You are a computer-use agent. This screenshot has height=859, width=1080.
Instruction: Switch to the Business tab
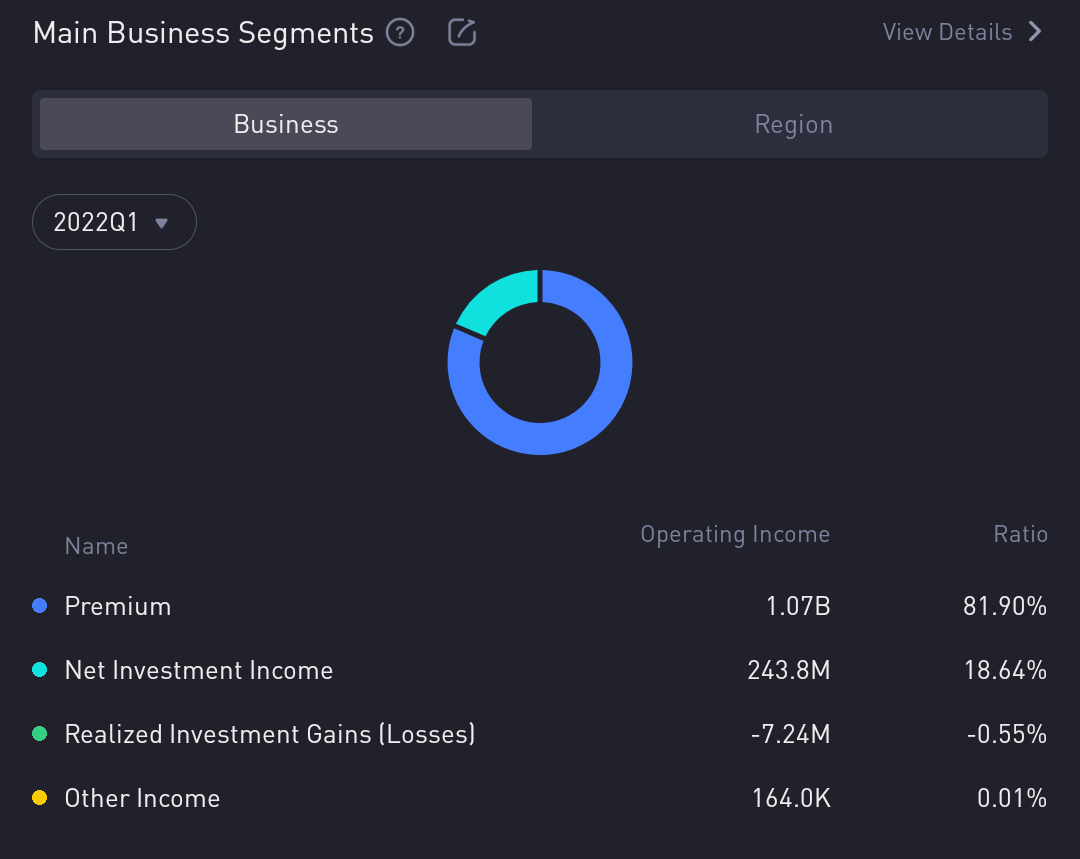pyautogui.click(x=286, y=124)
